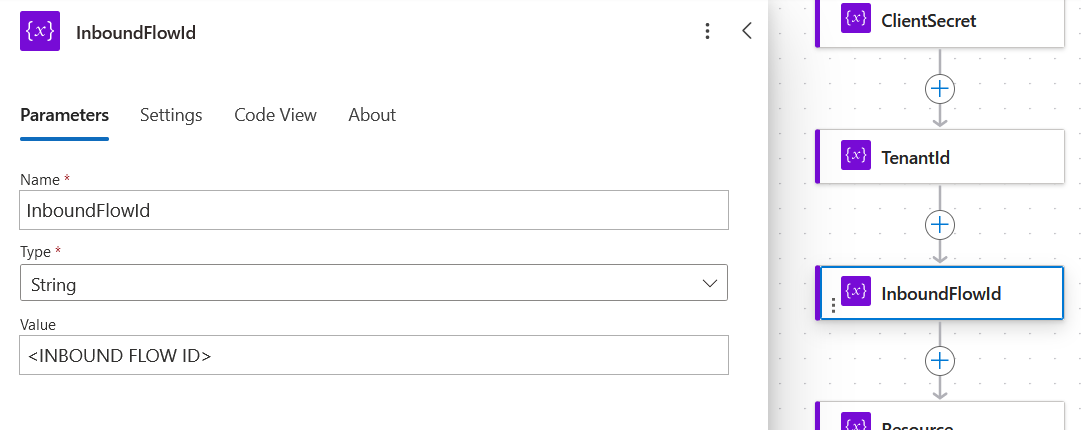Switch to the Code View tab
The image size is (1081, 430).
coord(275,115)
